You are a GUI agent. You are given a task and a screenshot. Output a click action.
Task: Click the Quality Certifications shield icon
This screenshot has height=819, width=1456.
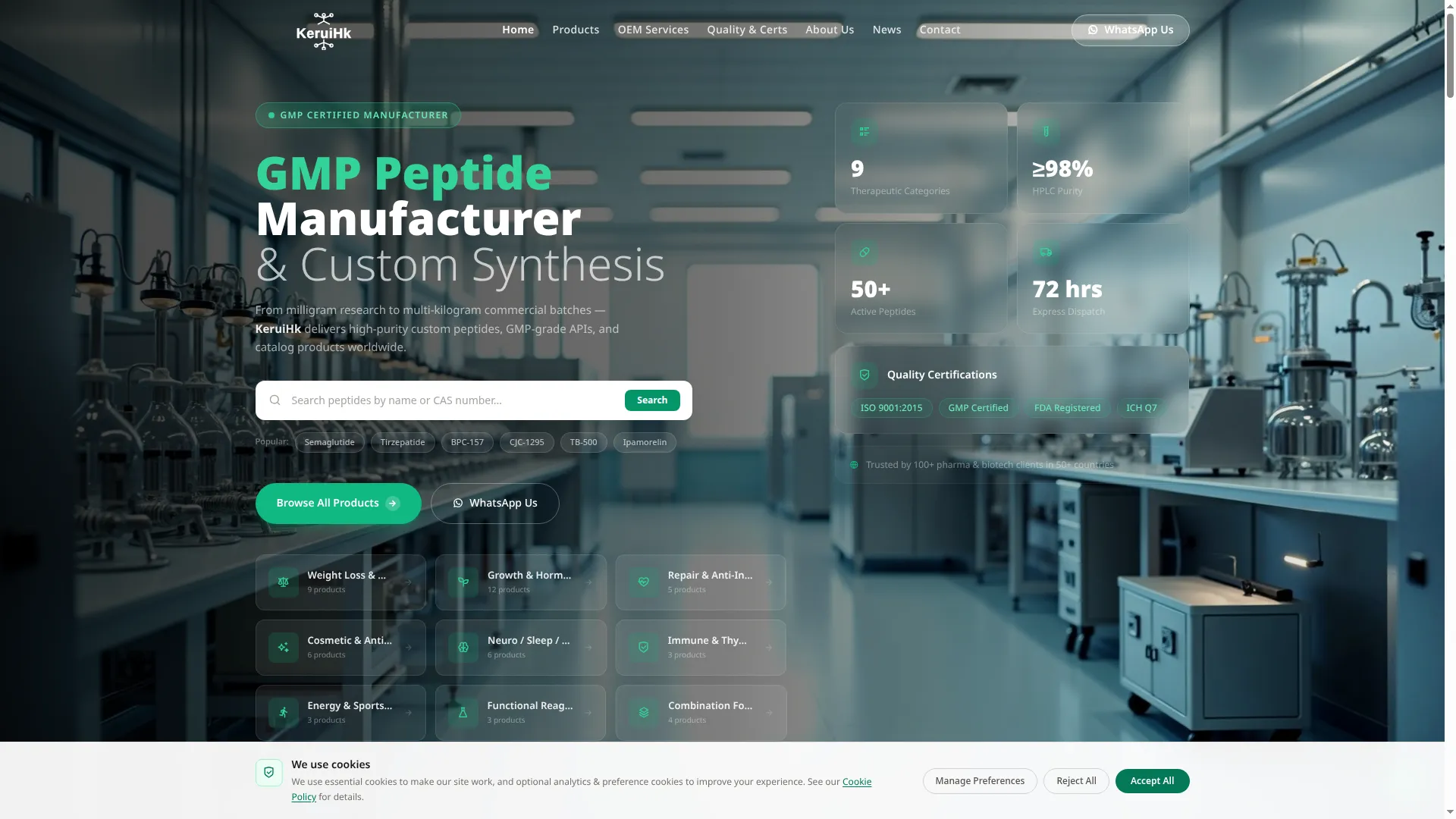tap(864, 375)
